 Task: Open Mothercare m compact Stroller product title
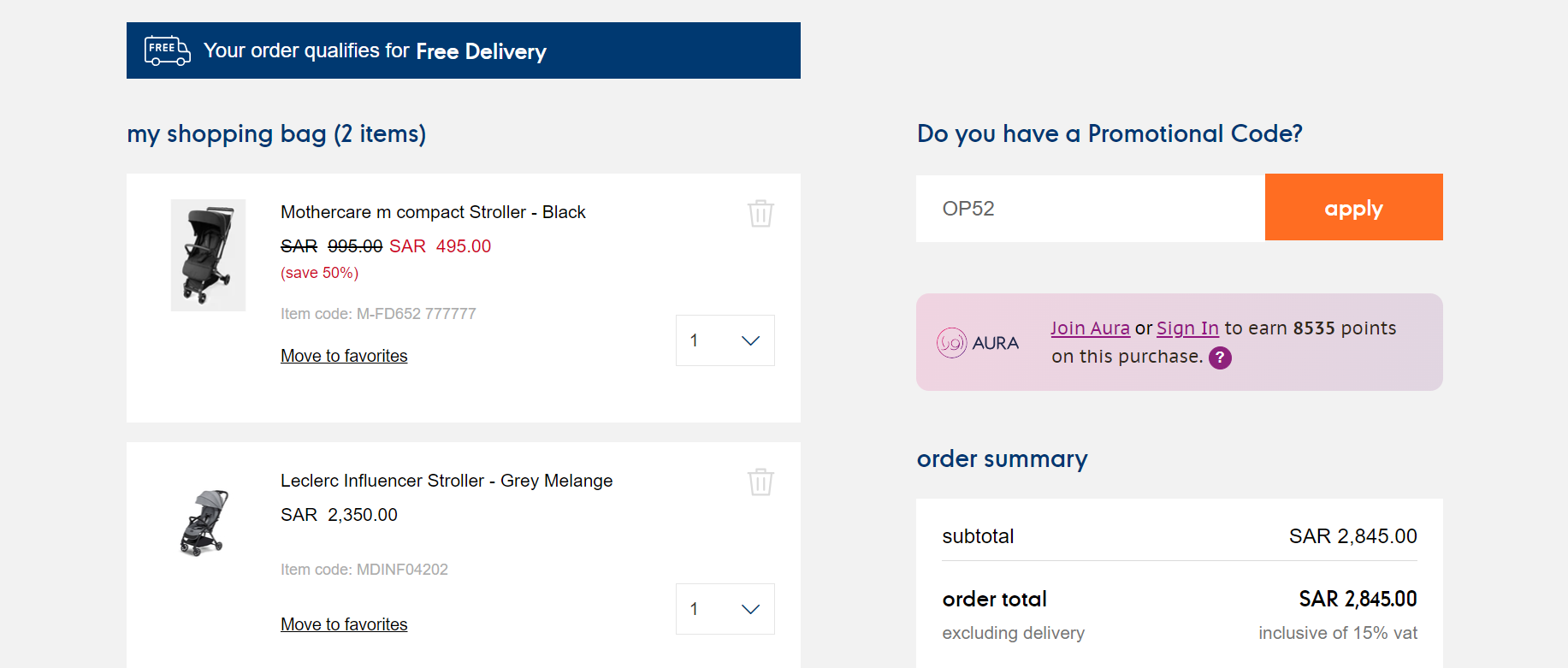(433, 212)
